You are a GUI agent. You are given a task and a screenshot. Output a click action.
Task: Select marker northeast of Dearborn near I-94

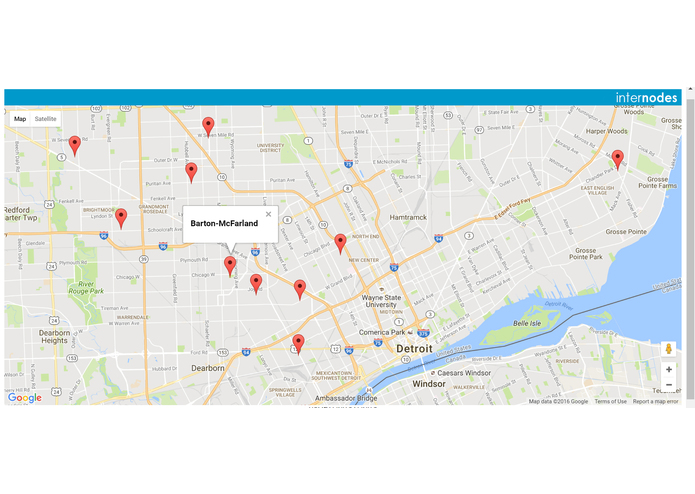(298, 345)
